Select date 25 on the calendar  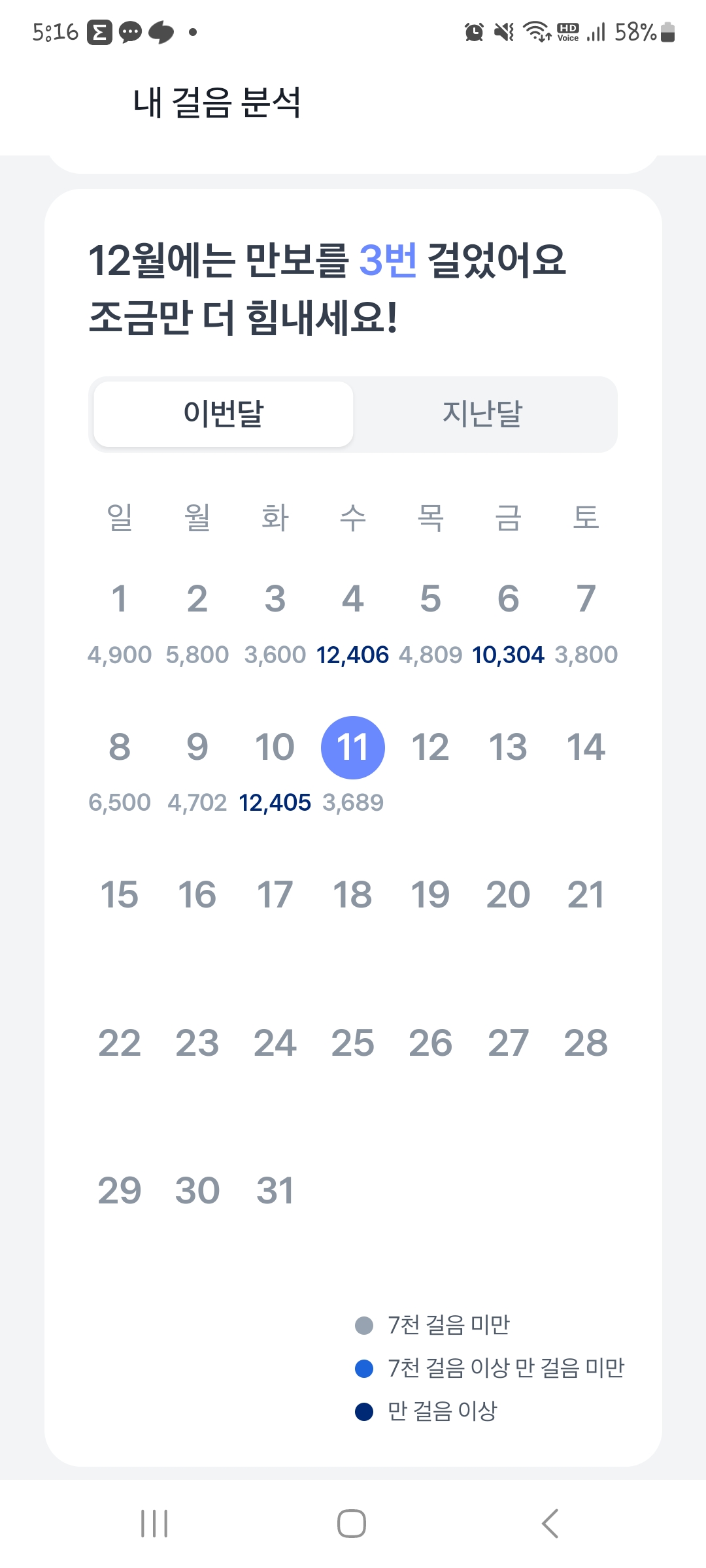(x=353, y=1043)
